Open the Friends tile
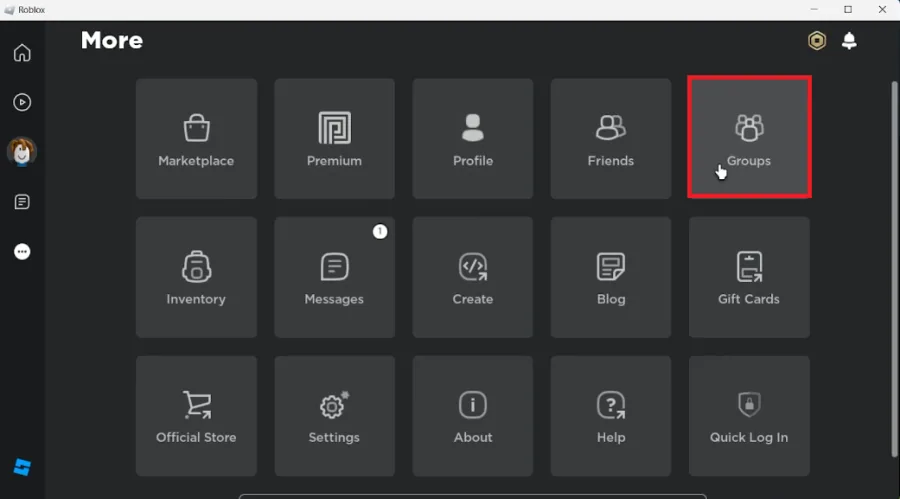900x499 pixels. coord(611,139)
